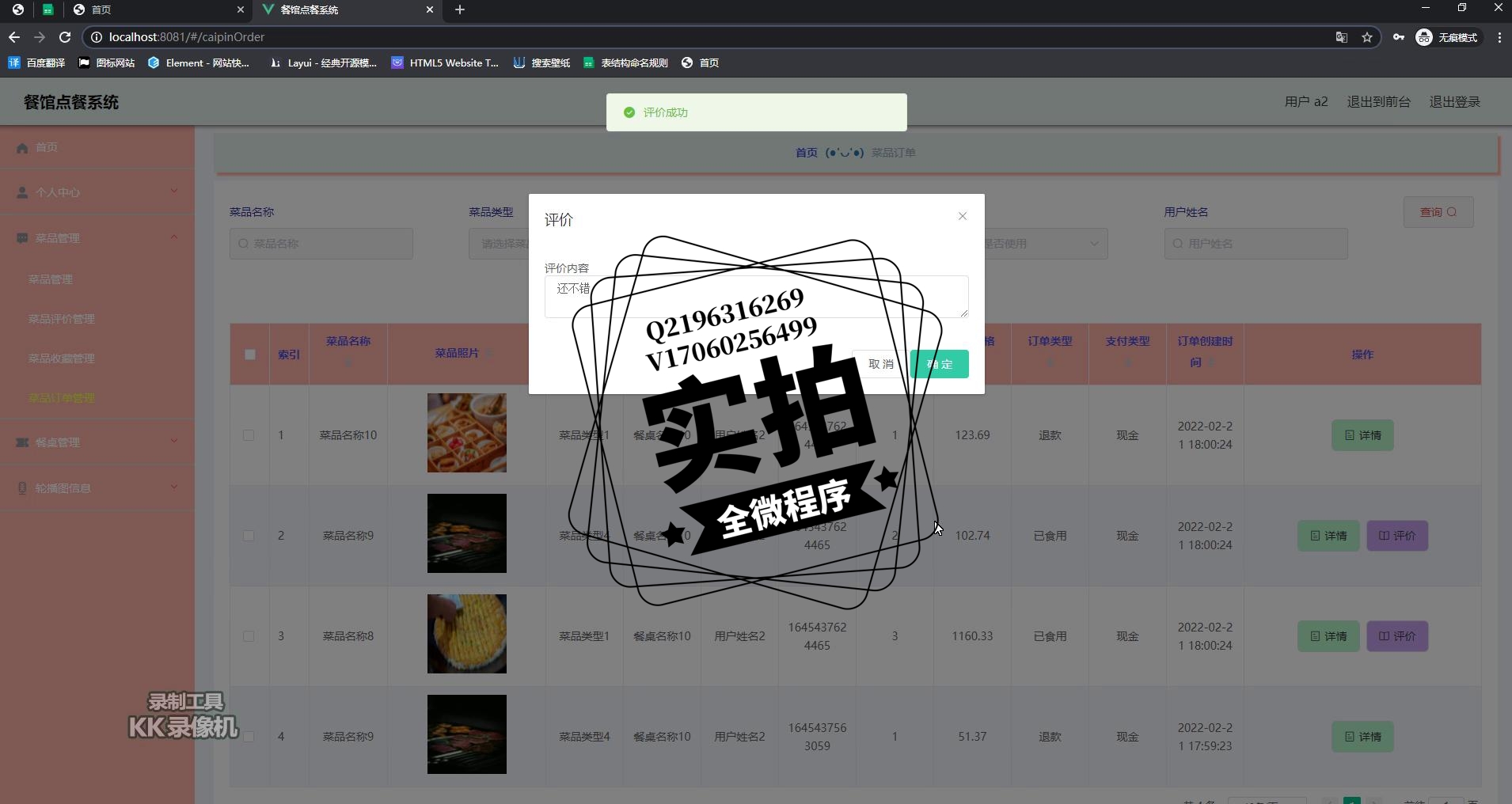Image resolution: width=1512 pixels, height=804 pixels.
Task: Click the 首页 breadcrumb link
Action: pos(806,153)
